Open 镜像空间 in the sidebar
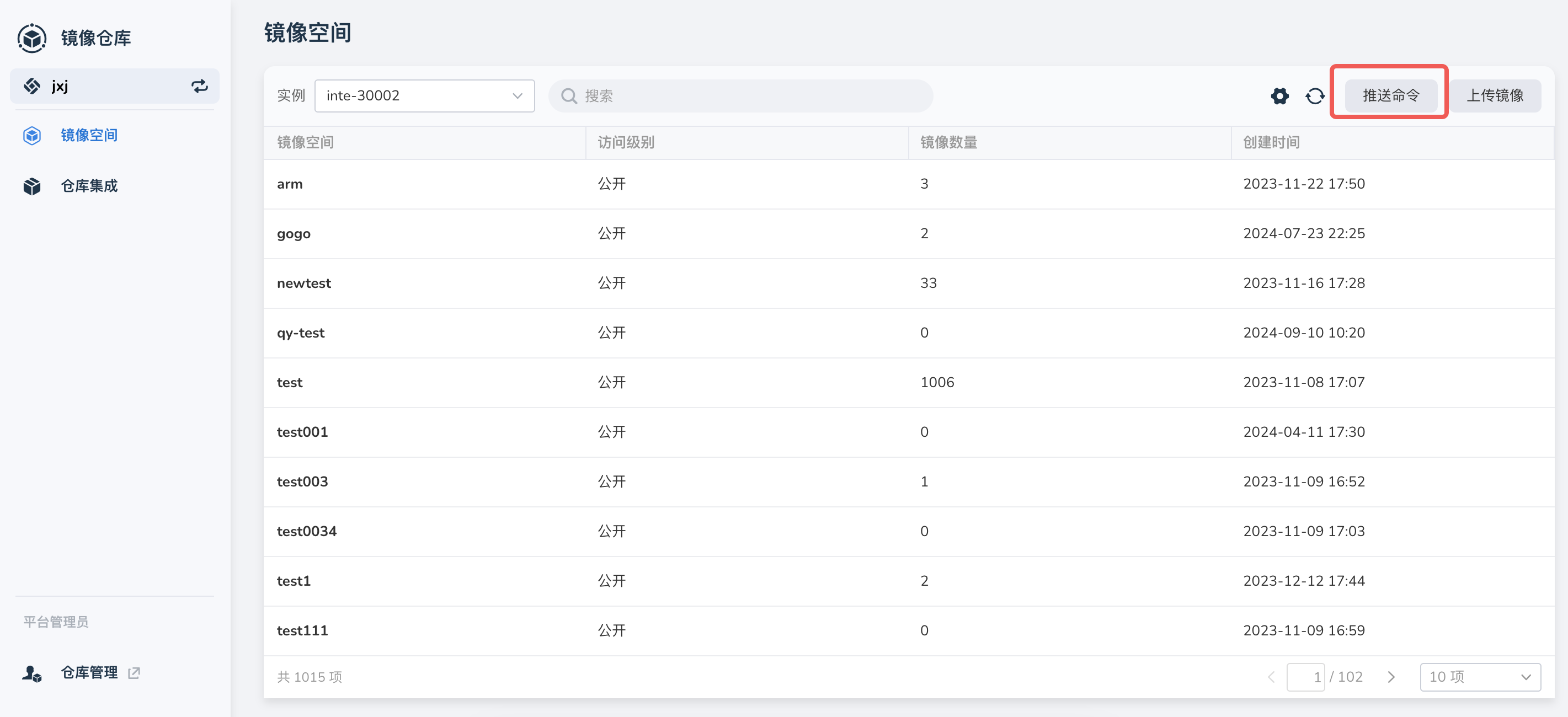Image resolution: width=1568 pixels, height=717 pixels. pyautogui.click(x=89, y=135)
